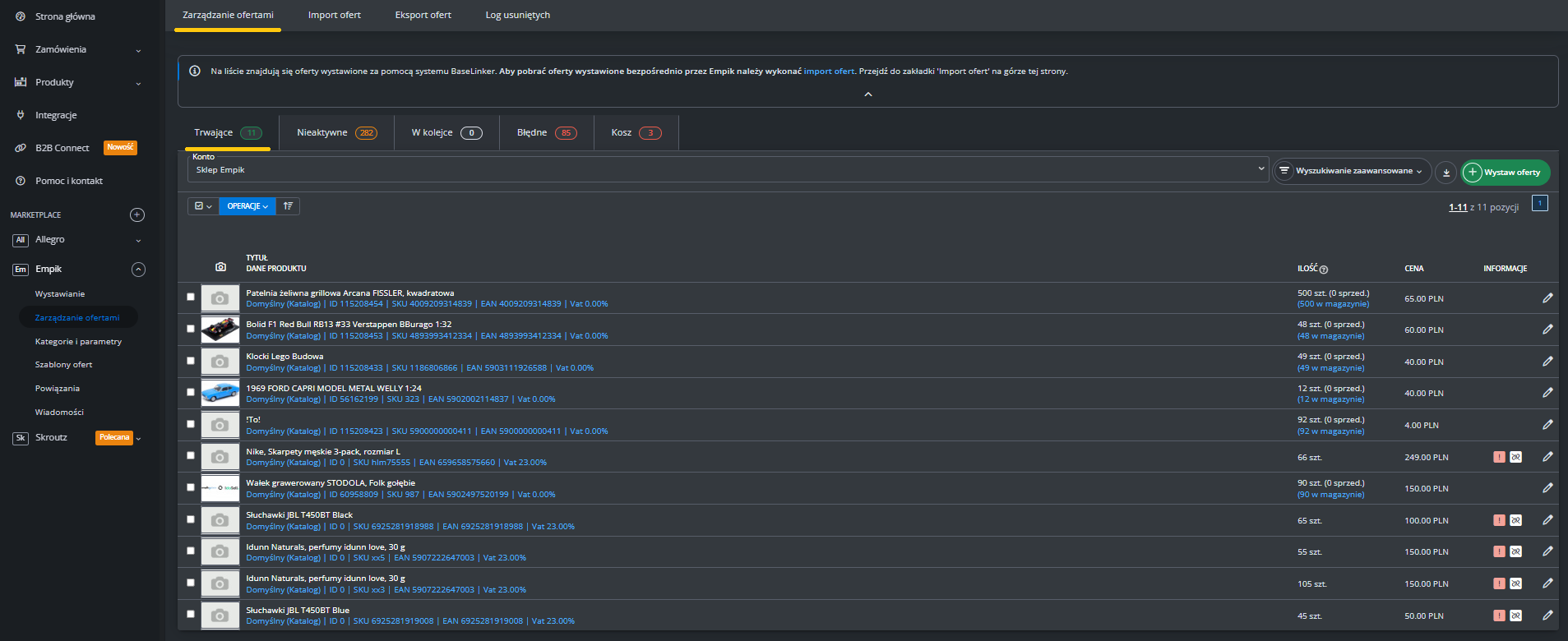Tick the checkbox for Klocki Lego Budowa
The image size is (1568, 641).
coord(191,361)
